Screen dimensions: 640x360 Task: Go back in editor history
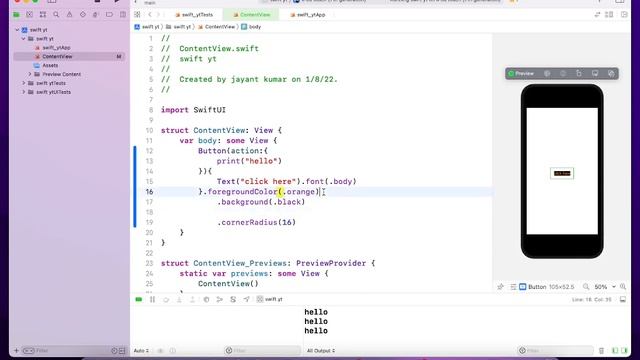pyautogui.click(x=150, y=15)
